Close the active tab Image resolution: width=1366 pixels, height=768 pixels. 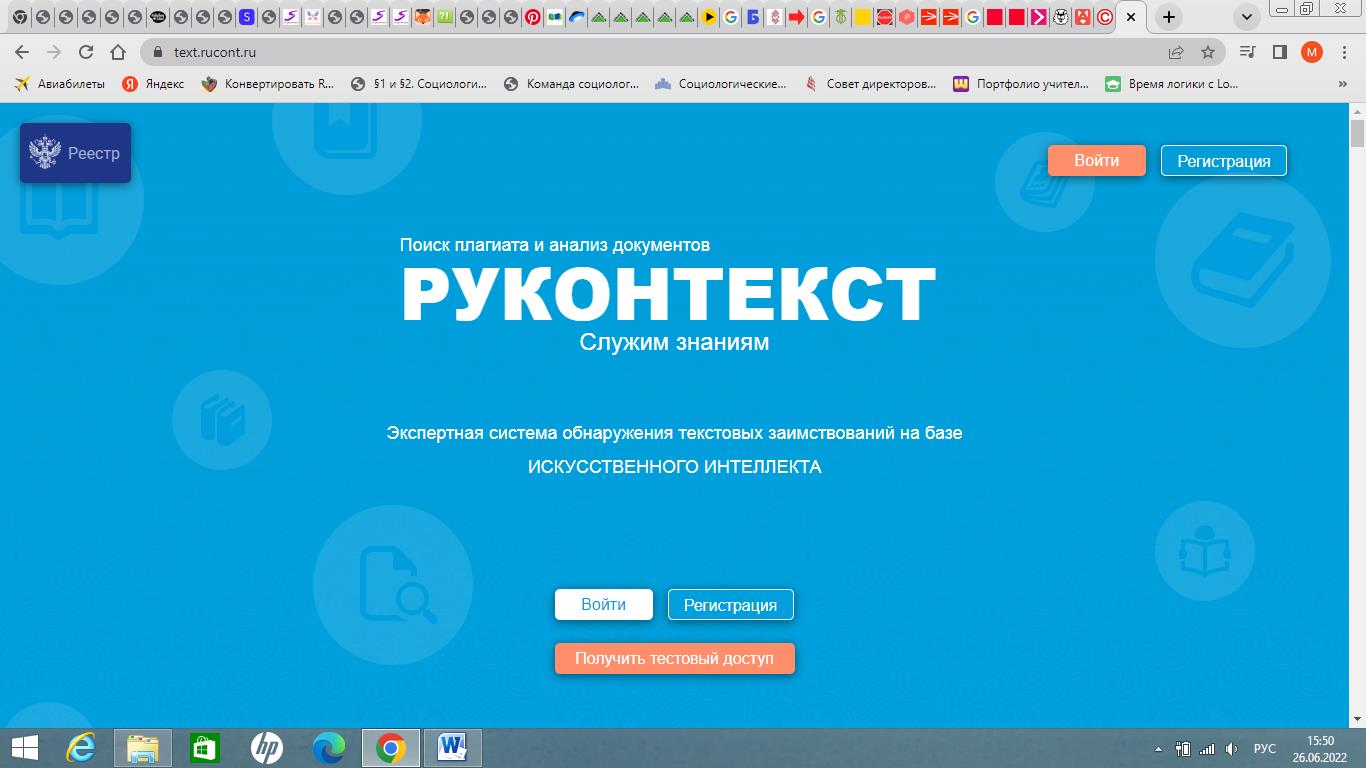tap(1131, 17)
